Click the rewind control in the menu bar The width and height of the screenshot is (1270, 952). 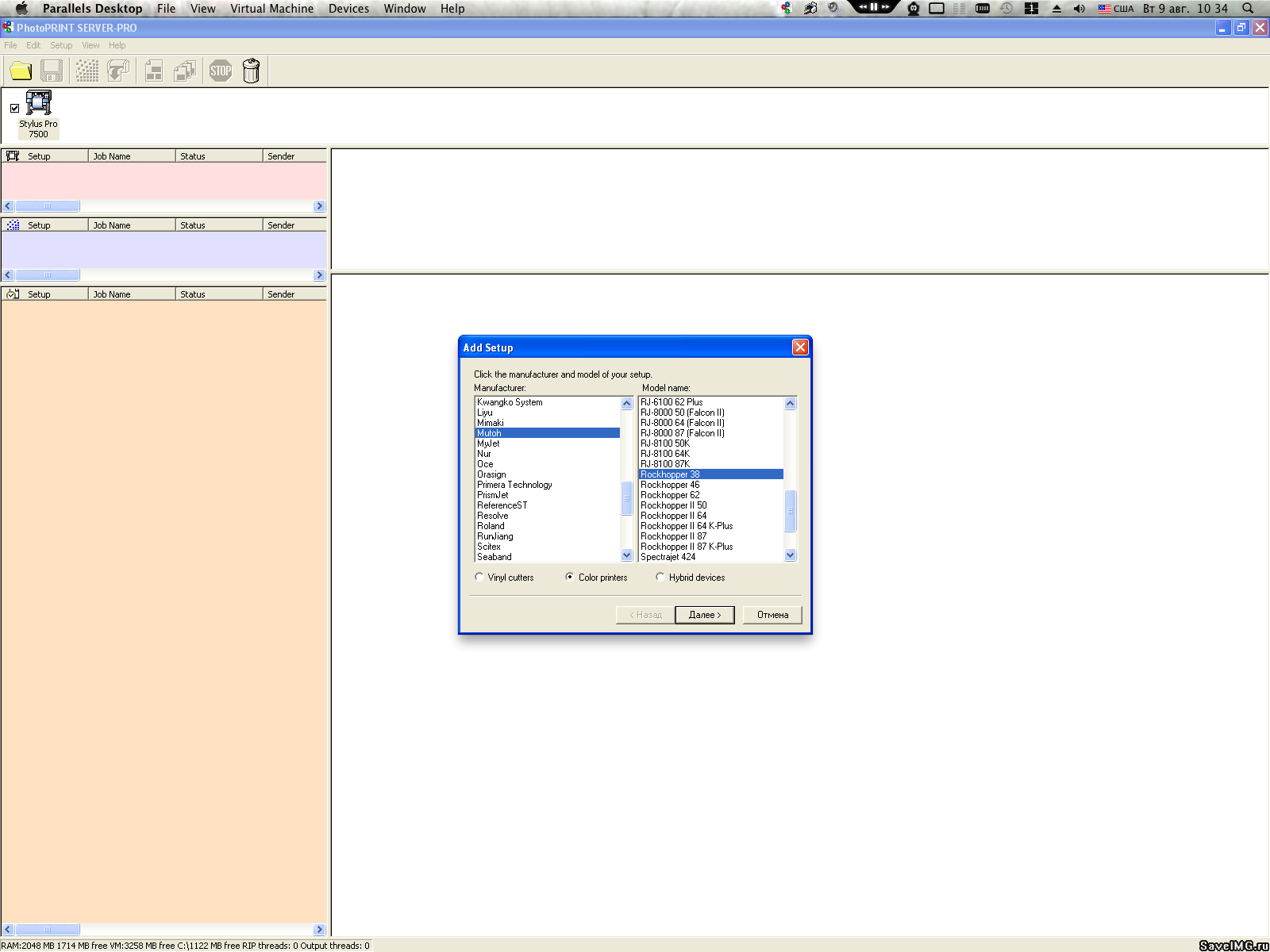pyautogui.click(x=863, y=6)
